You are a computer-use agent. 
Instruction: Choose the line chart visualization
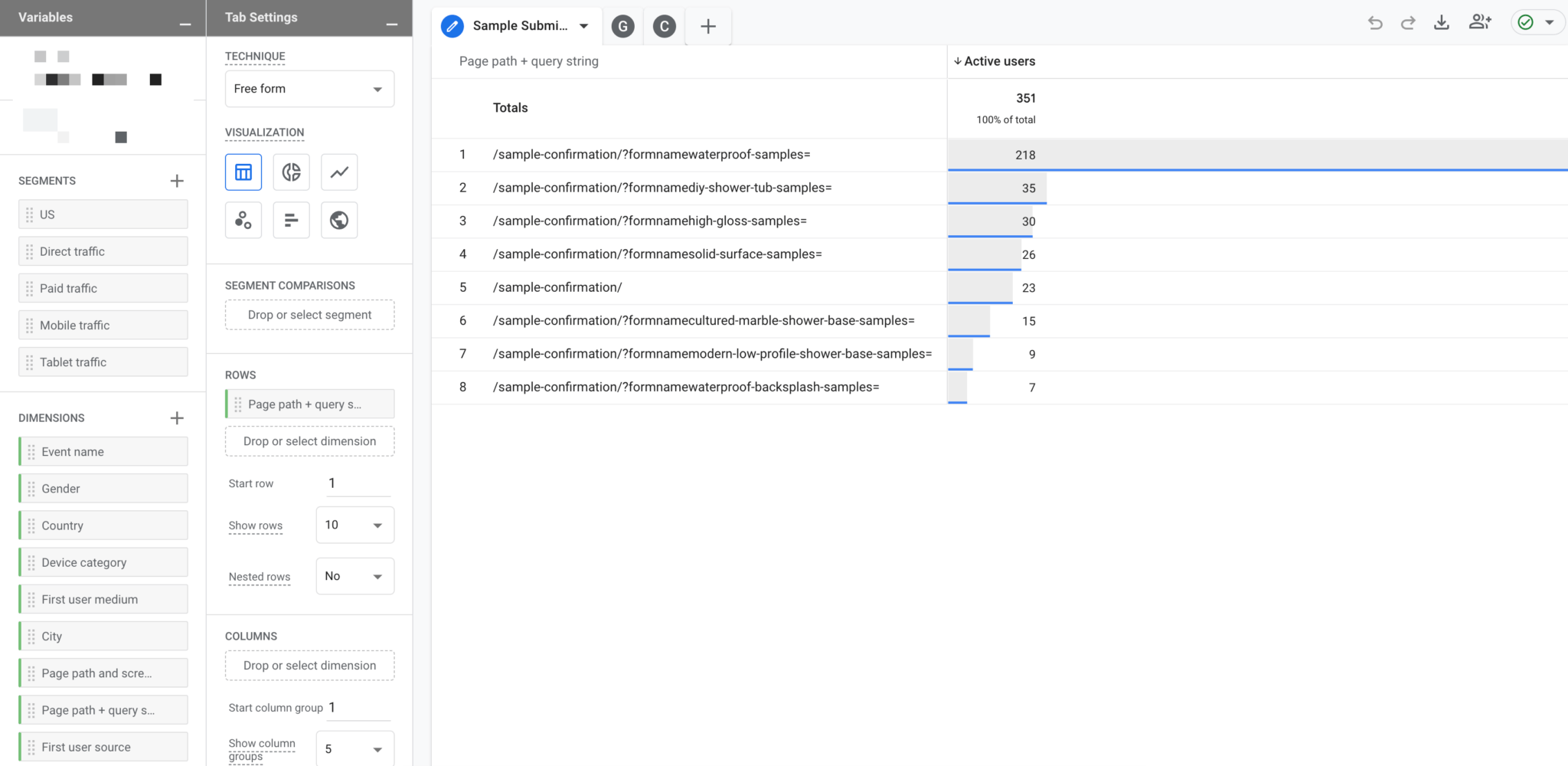(339, 172)
